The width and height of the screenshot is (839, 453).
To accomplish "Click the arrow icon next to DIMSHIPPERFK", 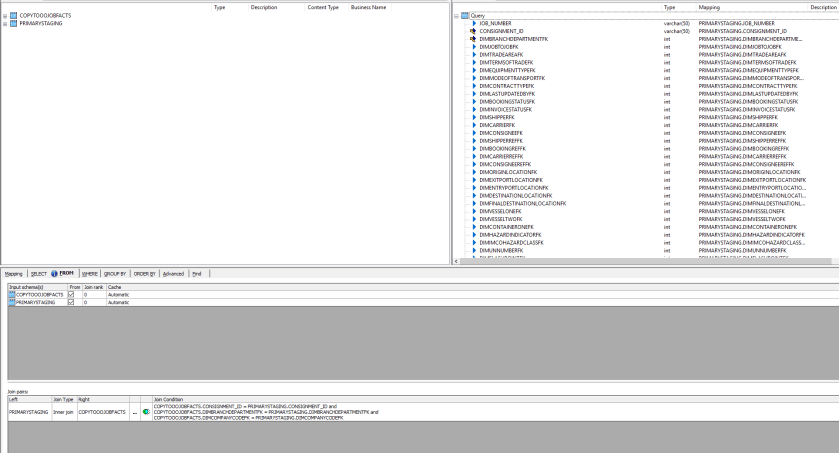I will pyautogui.click(x=475, y=117).
